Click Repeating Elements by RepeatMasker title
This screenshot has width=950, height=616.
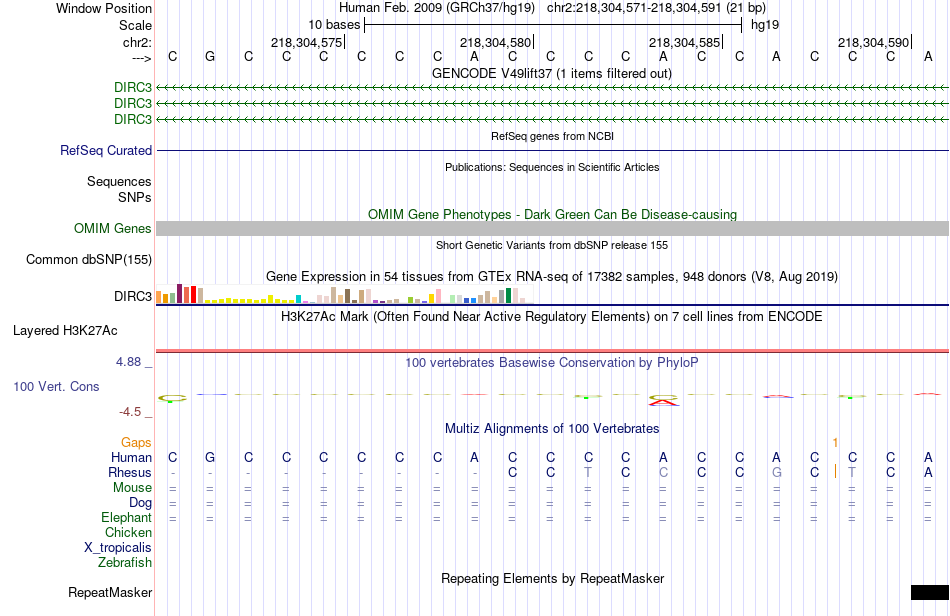pos(553,578)
